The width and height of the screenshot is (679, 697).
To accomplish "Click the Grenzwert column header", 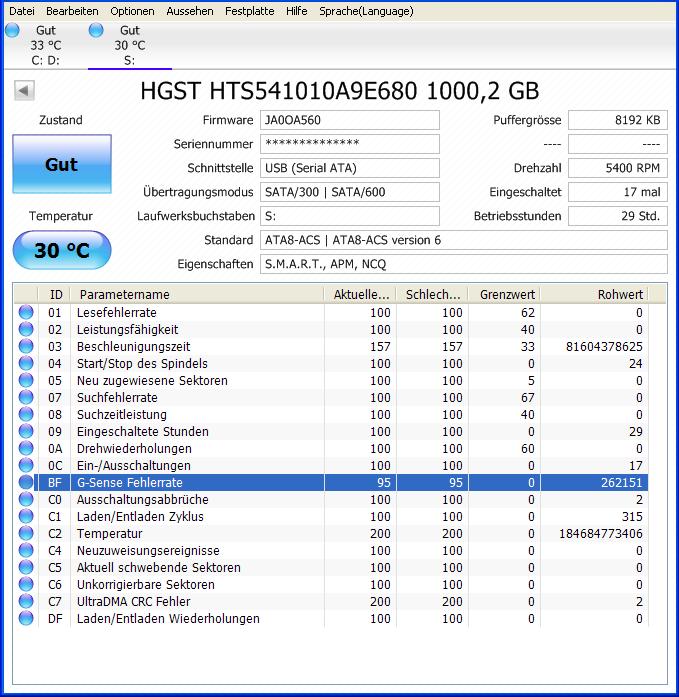I will 504,294.
